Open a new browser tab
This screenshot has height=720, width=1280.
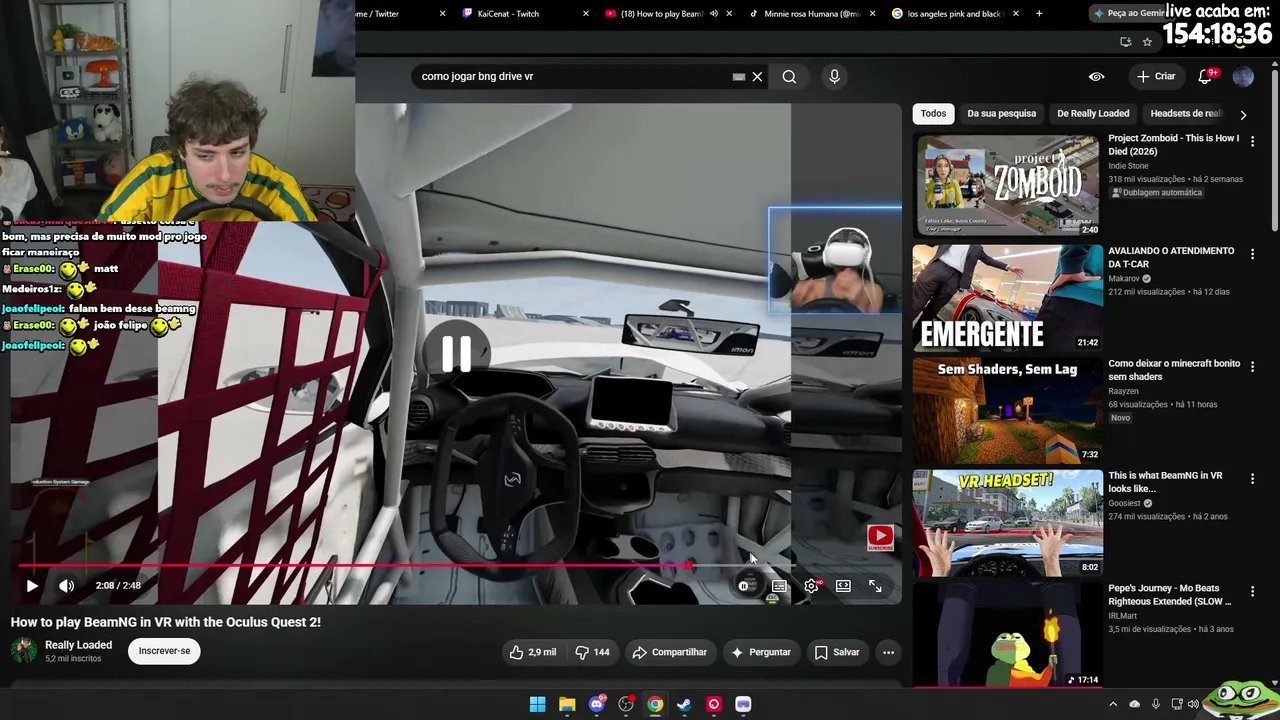point(1039,14)
